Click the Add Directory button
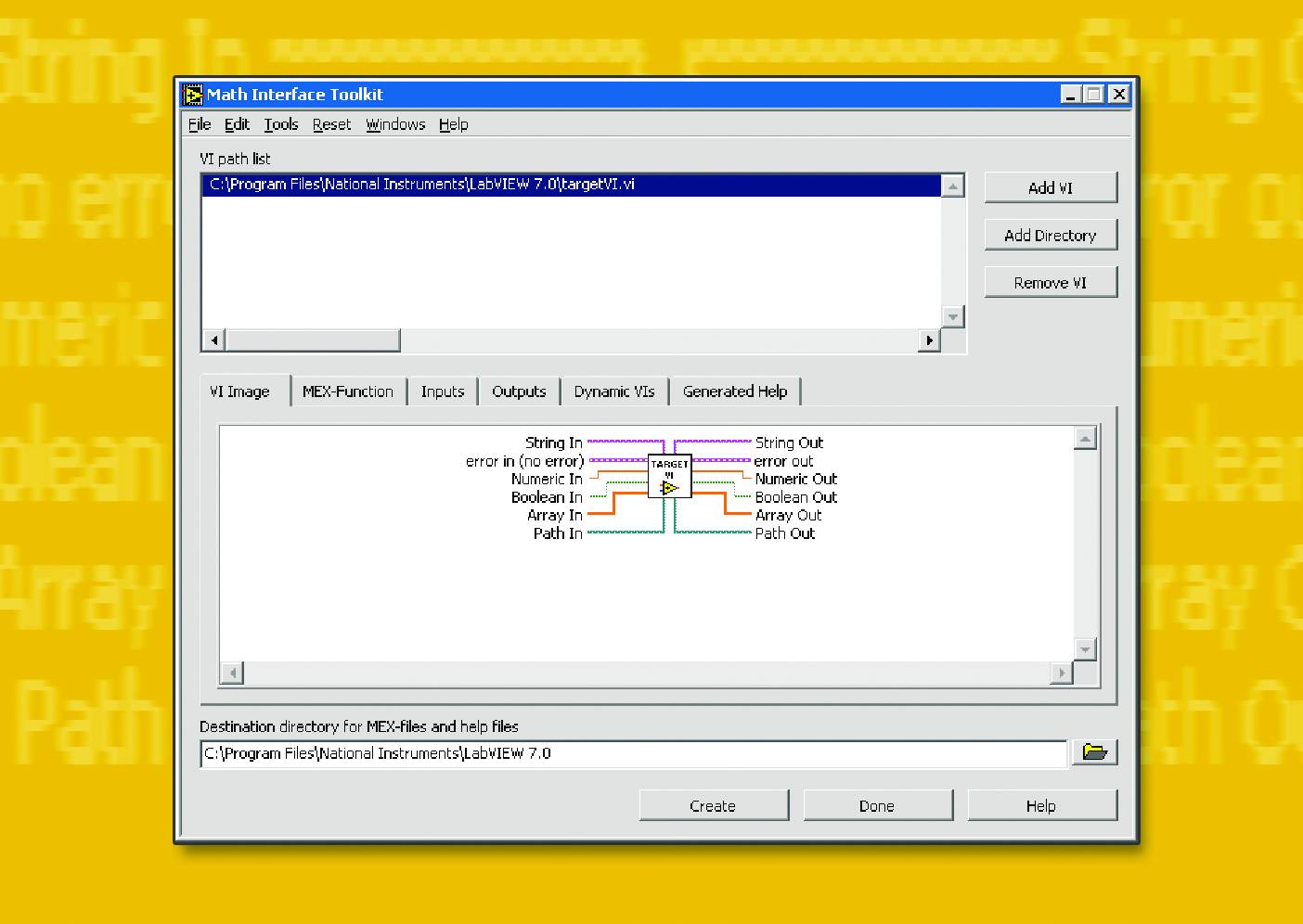 (1051, 235)
